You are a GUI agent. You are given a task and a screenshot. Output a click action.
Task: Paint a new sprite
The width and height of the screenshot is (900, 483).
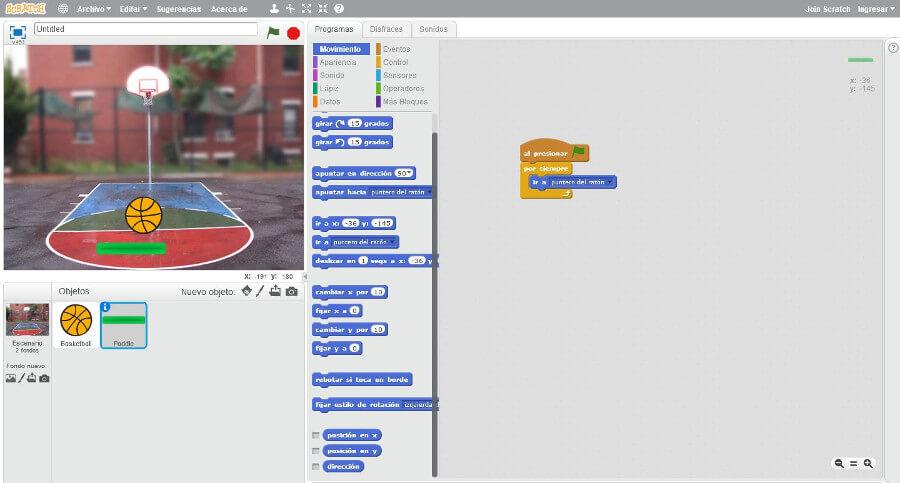tap(260, 291)
